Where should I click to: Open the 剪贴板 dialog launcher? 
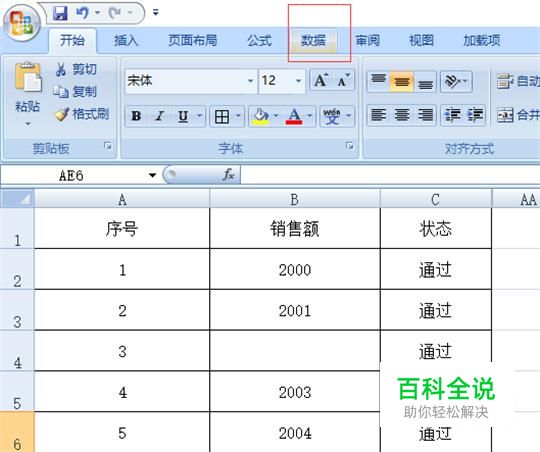[x=108, y=146]
